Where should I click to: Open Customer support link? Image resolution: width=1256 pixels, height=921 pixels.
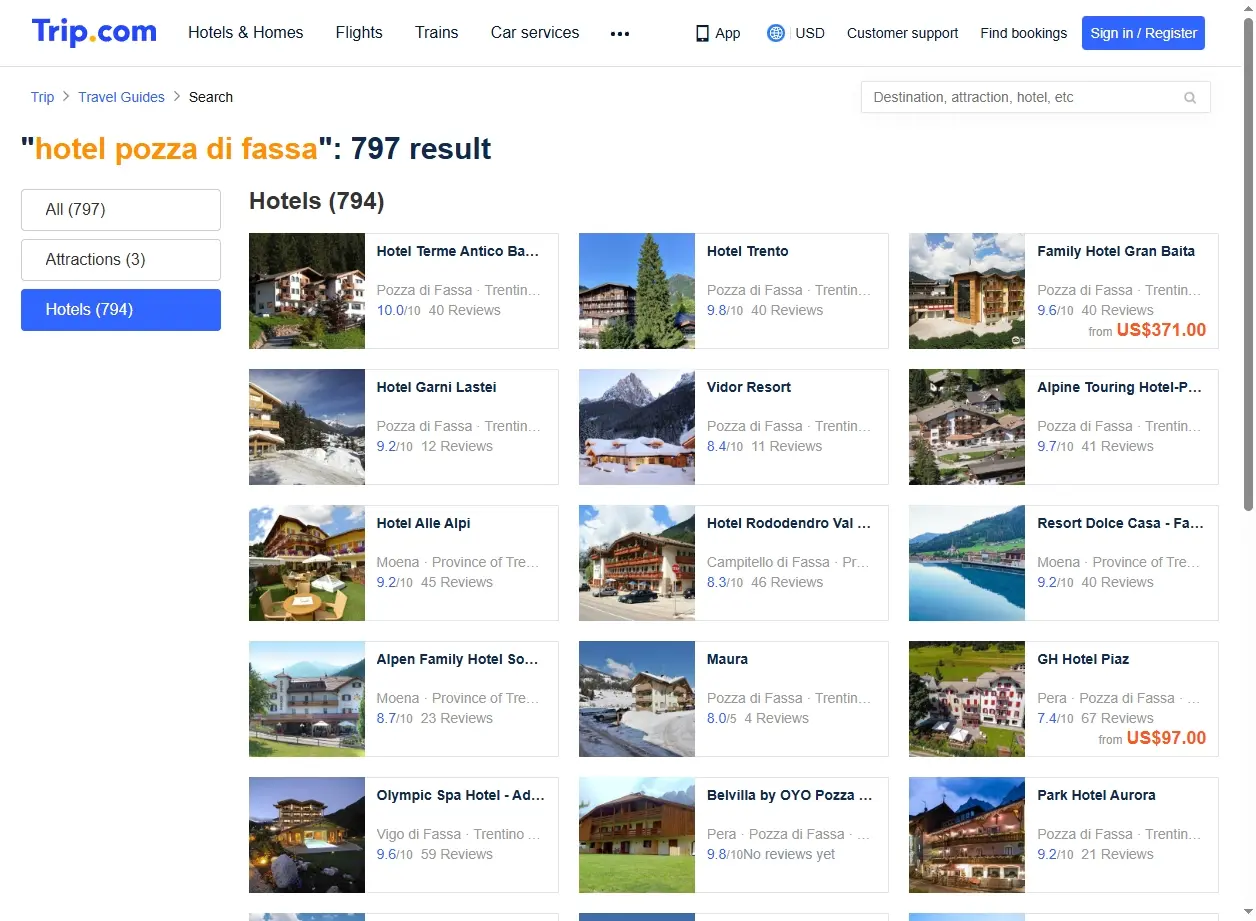[902, 33]
